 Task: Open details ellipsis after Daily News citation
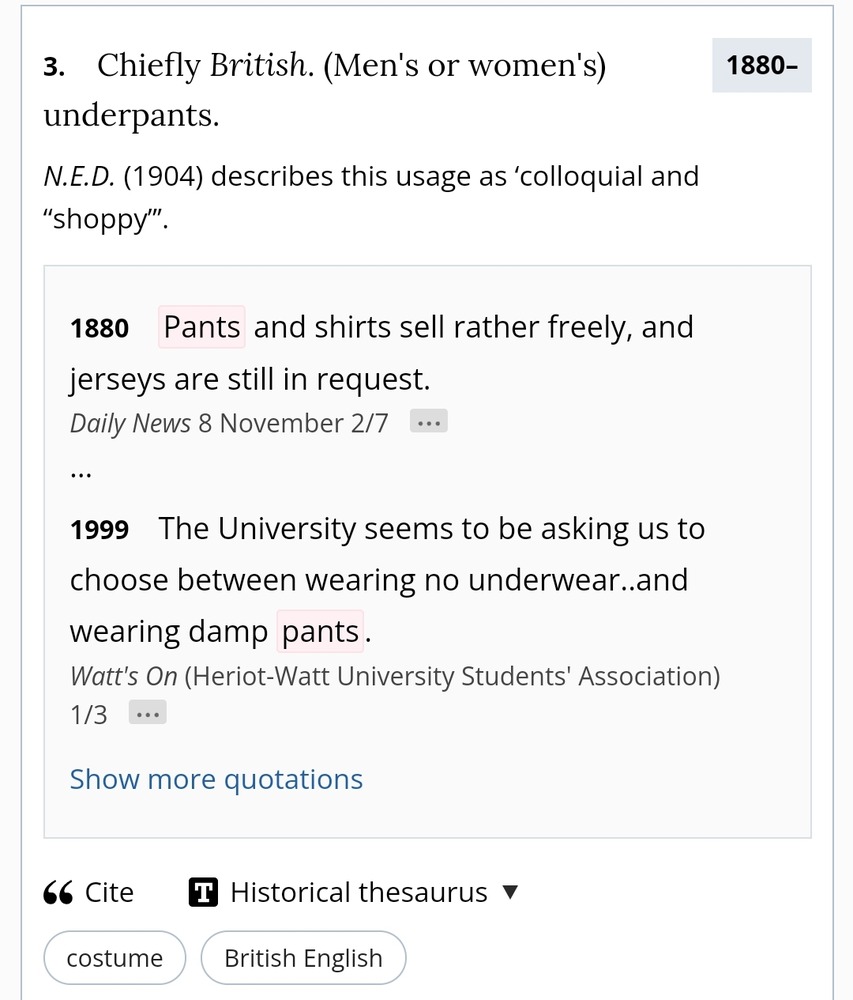pyautogui.click(x=429, y=423)
